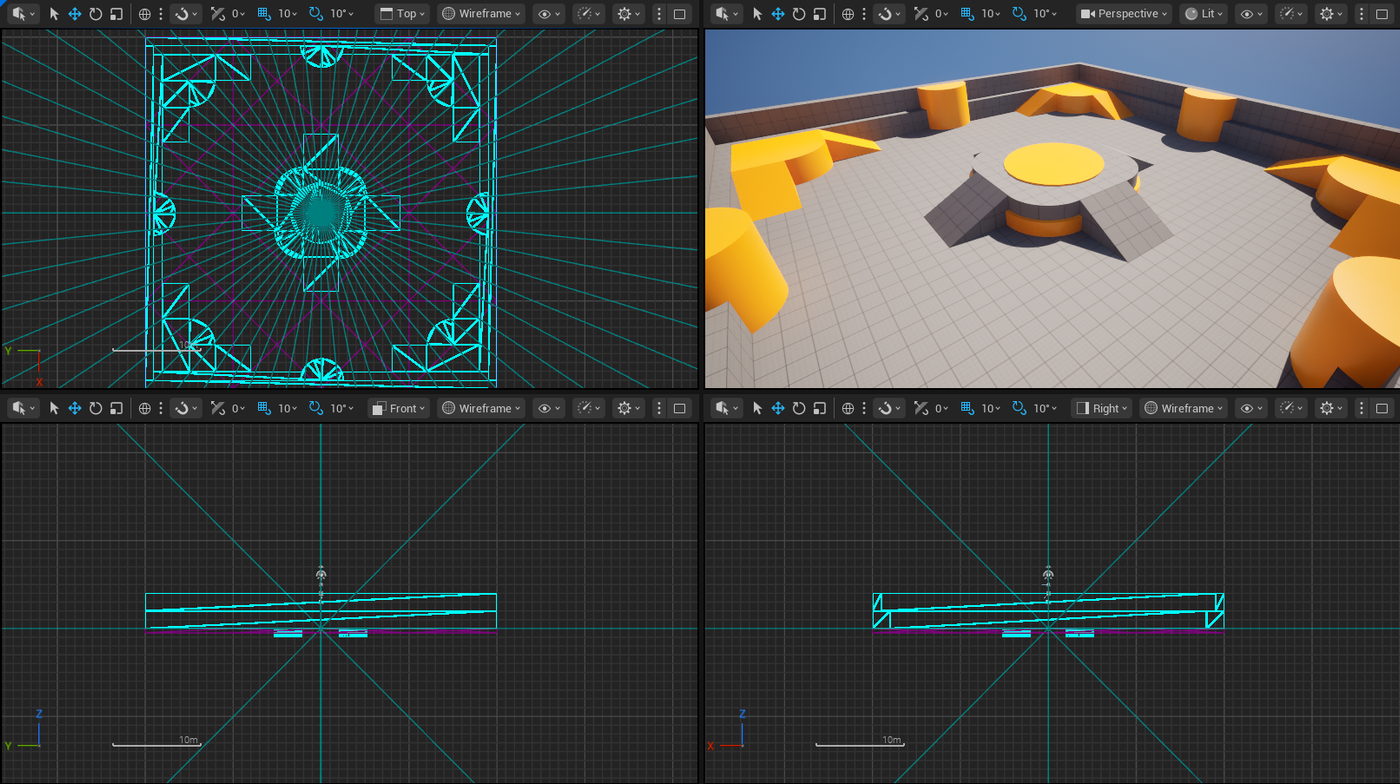
Task: Select the player start actor in the Front viewport
Action: point(321,575)
